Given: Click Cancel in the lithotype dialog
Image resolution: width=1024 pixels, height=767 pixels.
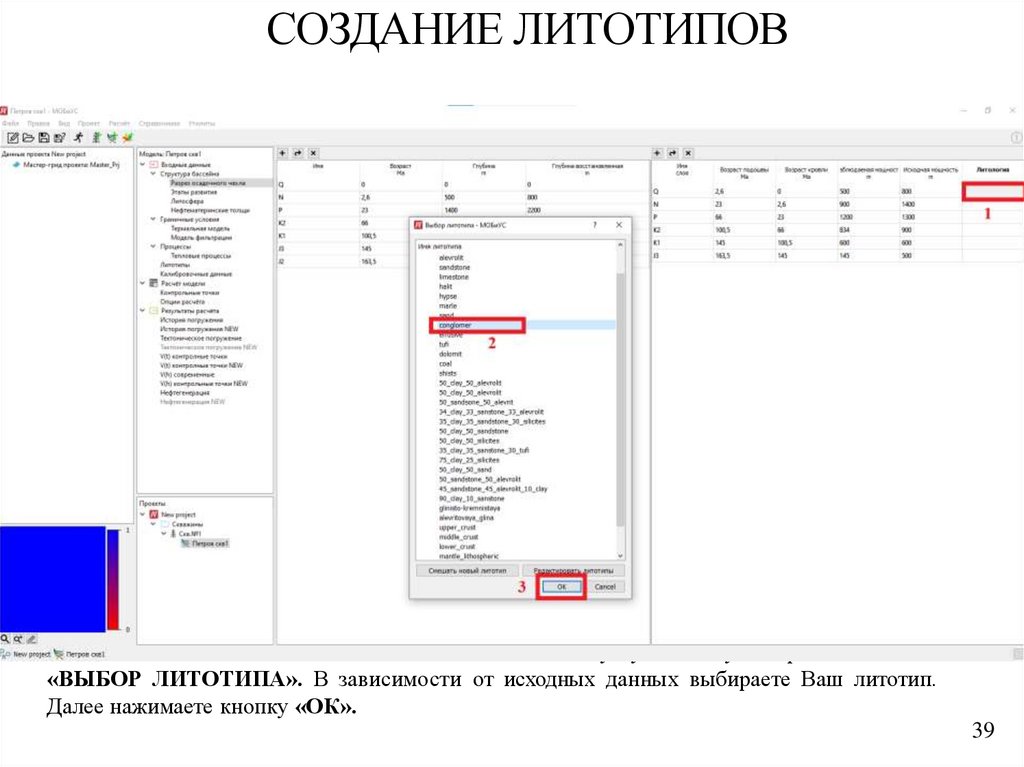Looking at the screenshot, I should click(x=605, y=587).
